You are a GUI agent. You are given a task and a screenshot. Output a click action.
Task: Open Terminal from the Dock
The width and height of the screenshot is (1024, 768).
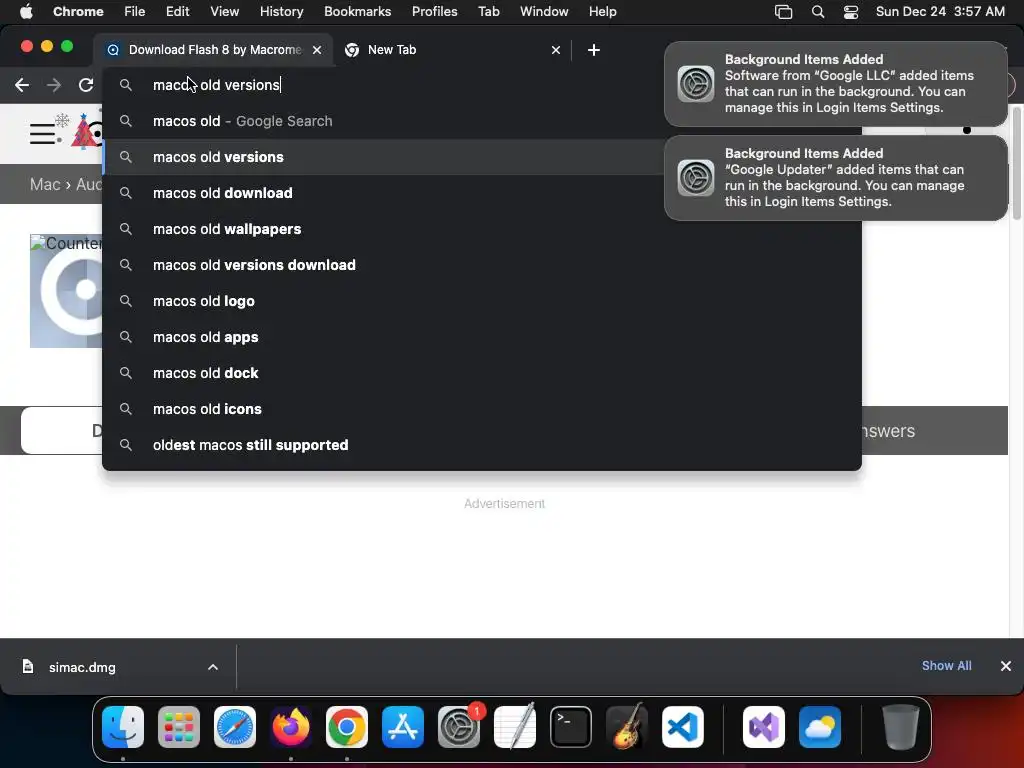click(x=571, y=727)
